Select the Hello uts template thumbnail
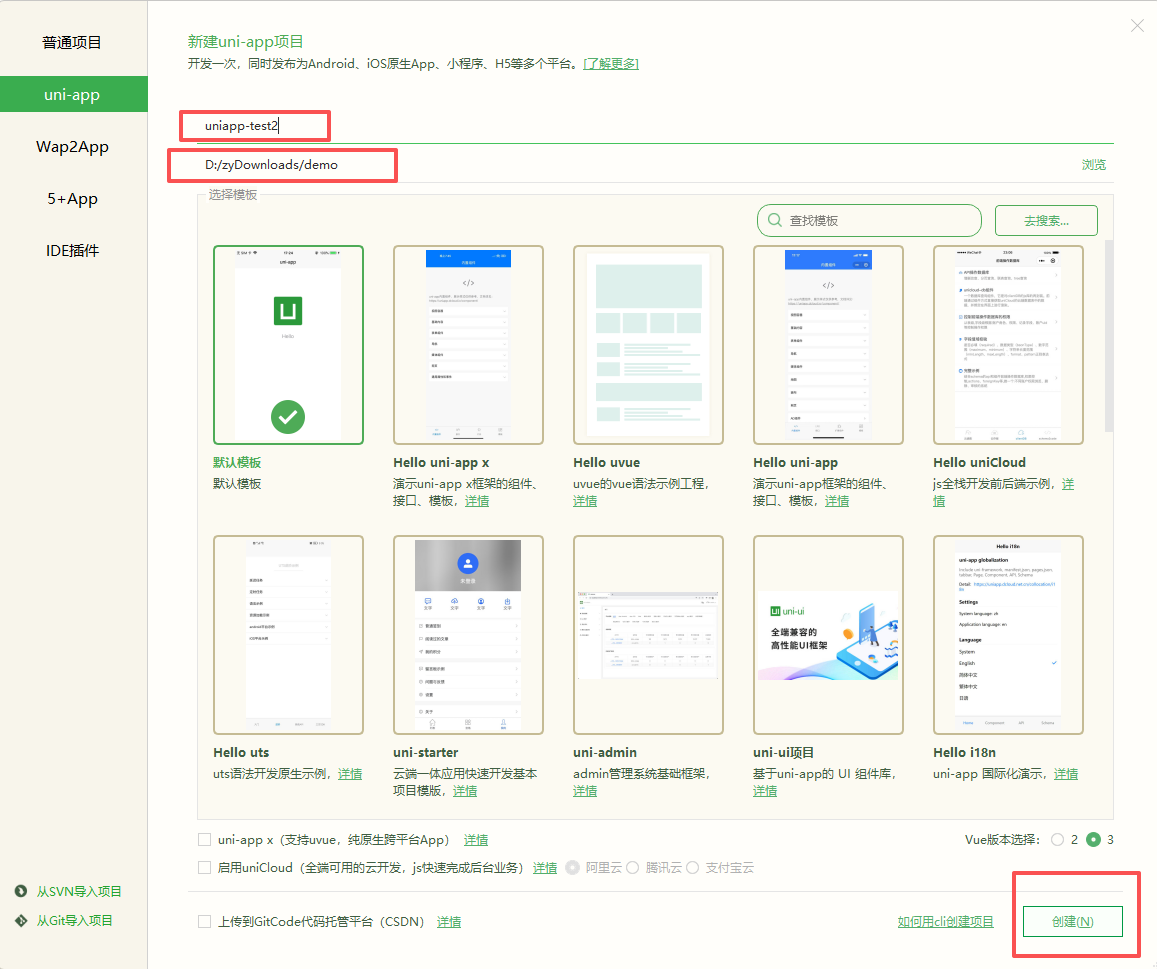The height and width of the screenshot is (969, 1157). (x=288, y=635)
